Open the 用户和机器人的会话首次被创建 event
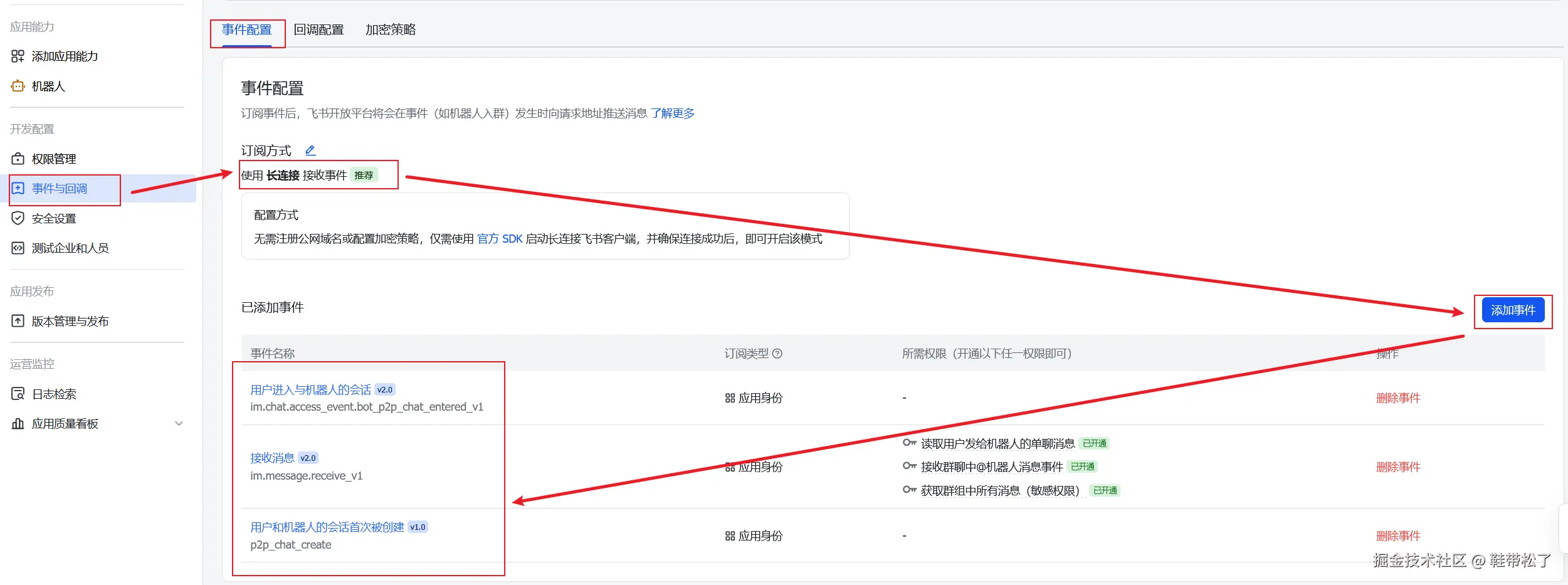This screenshot has width=1568, height=585. point(326,527)
